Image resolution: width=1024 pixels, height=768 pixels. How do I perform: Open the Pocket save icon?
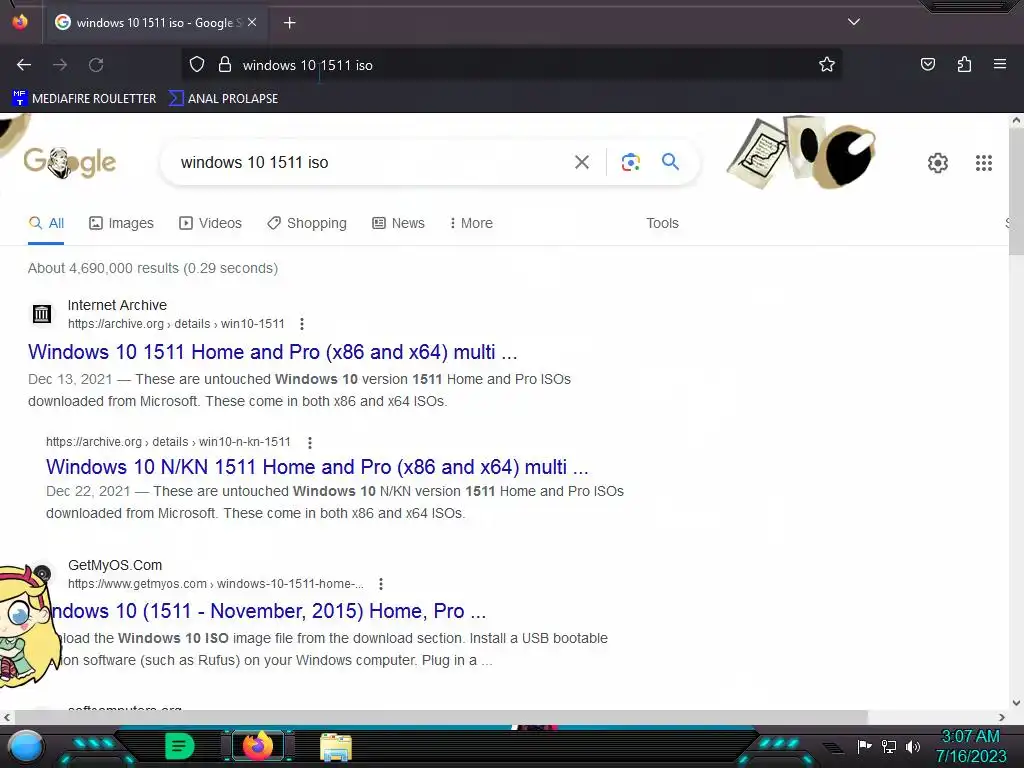928,64
